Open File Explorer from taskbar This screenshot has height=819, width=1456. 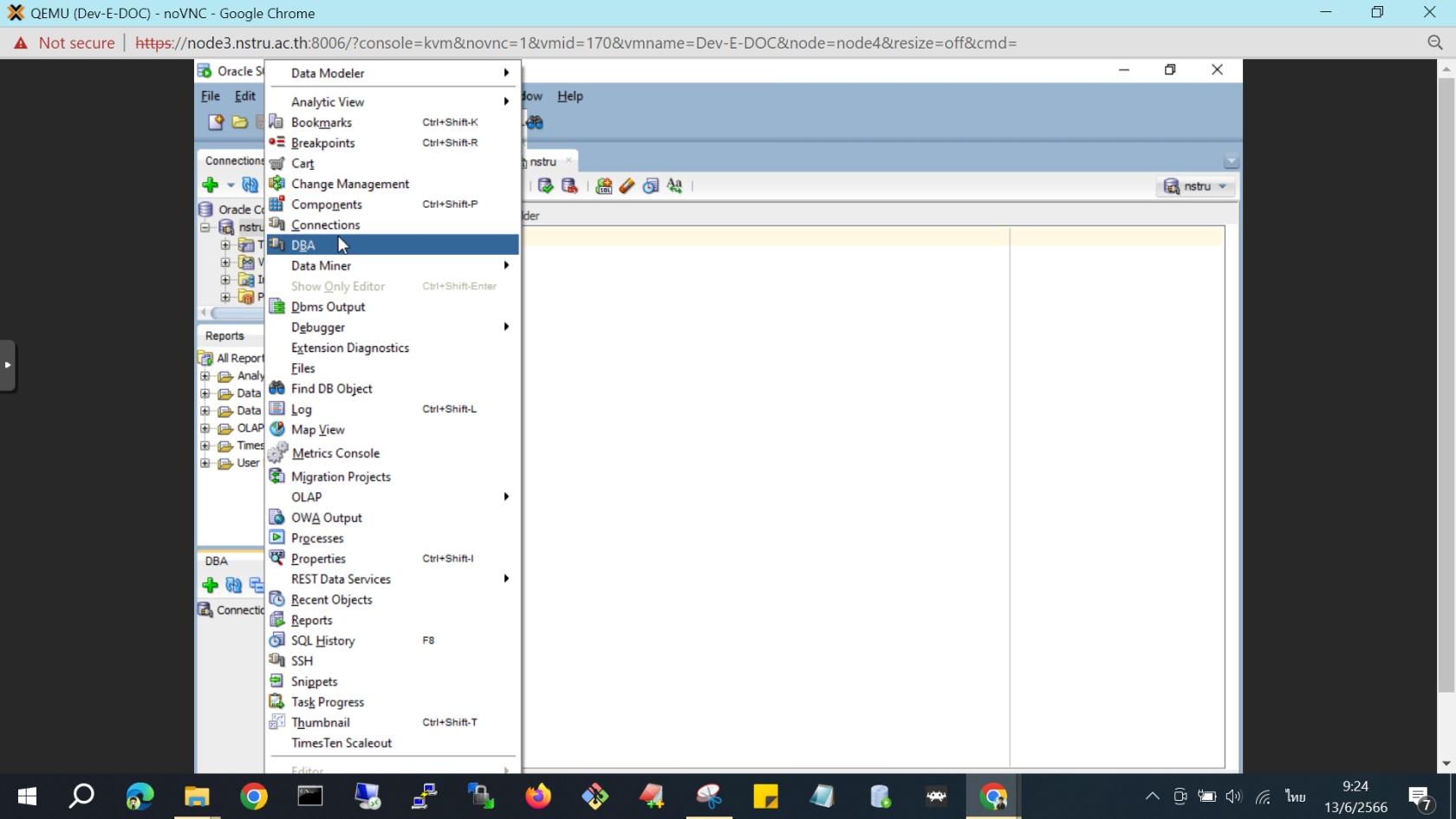click(197, 796)
